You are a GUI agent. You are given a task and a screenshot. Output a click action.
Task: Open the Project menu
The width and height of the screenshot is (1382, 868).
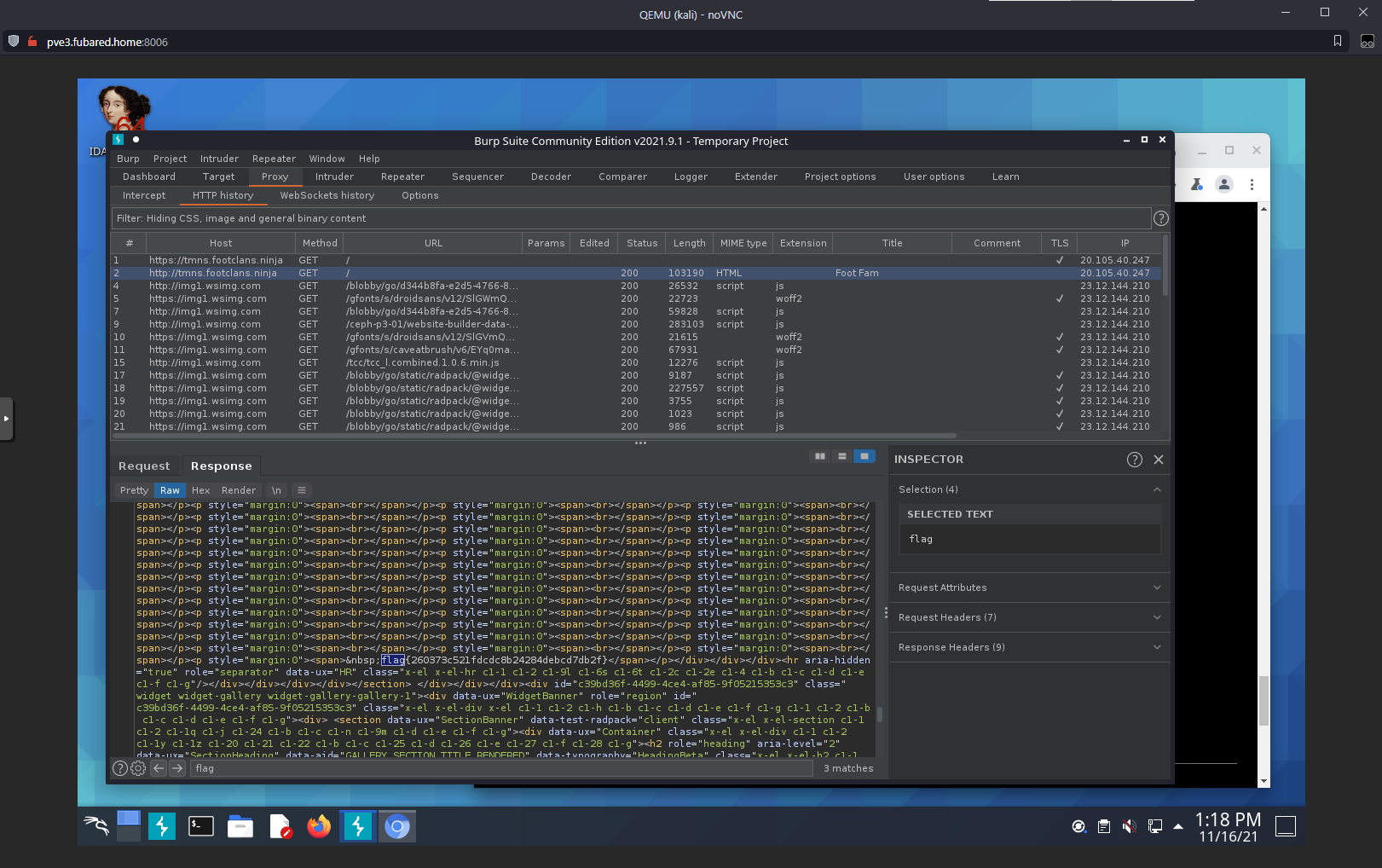tap(170, 159)
